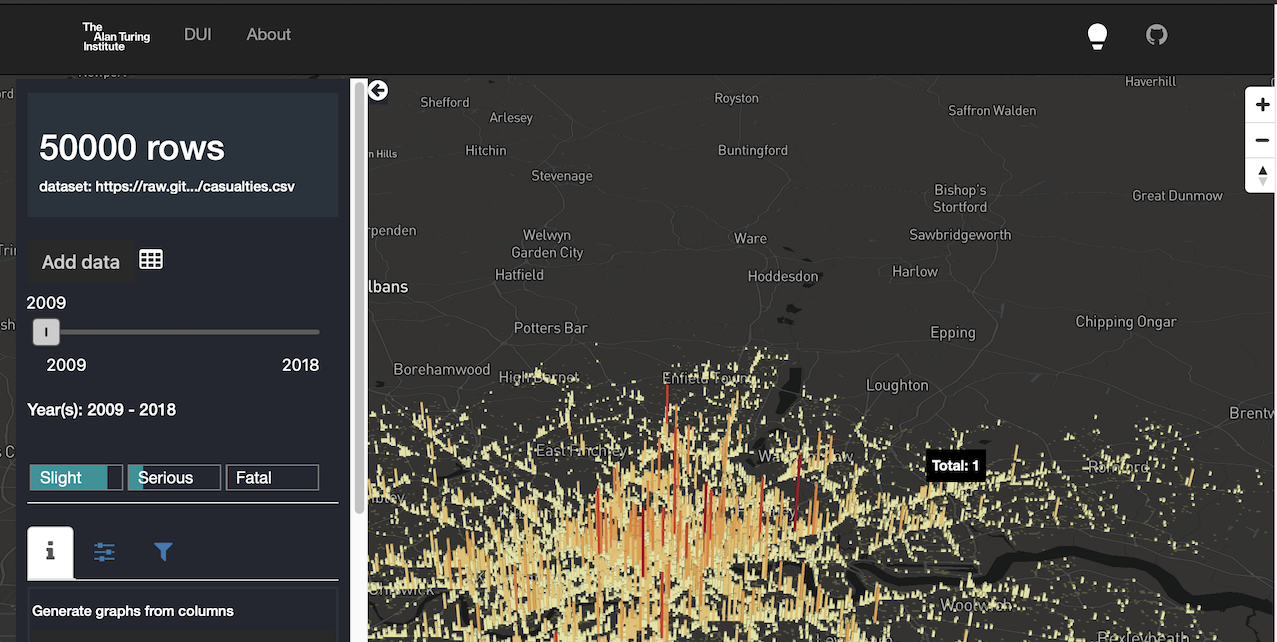
Task: Zoom out on the map
Action: [x=1262, y=141]
